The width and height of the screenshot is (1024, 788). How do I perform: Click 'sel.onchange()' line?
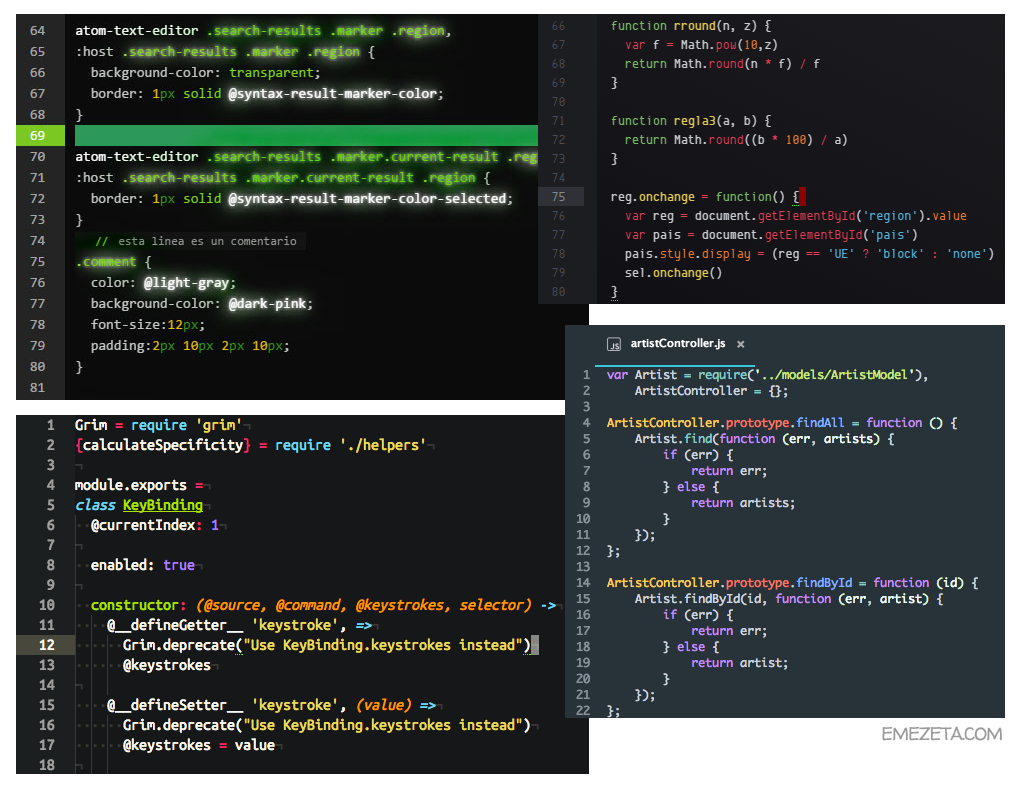tap(673, 273)
